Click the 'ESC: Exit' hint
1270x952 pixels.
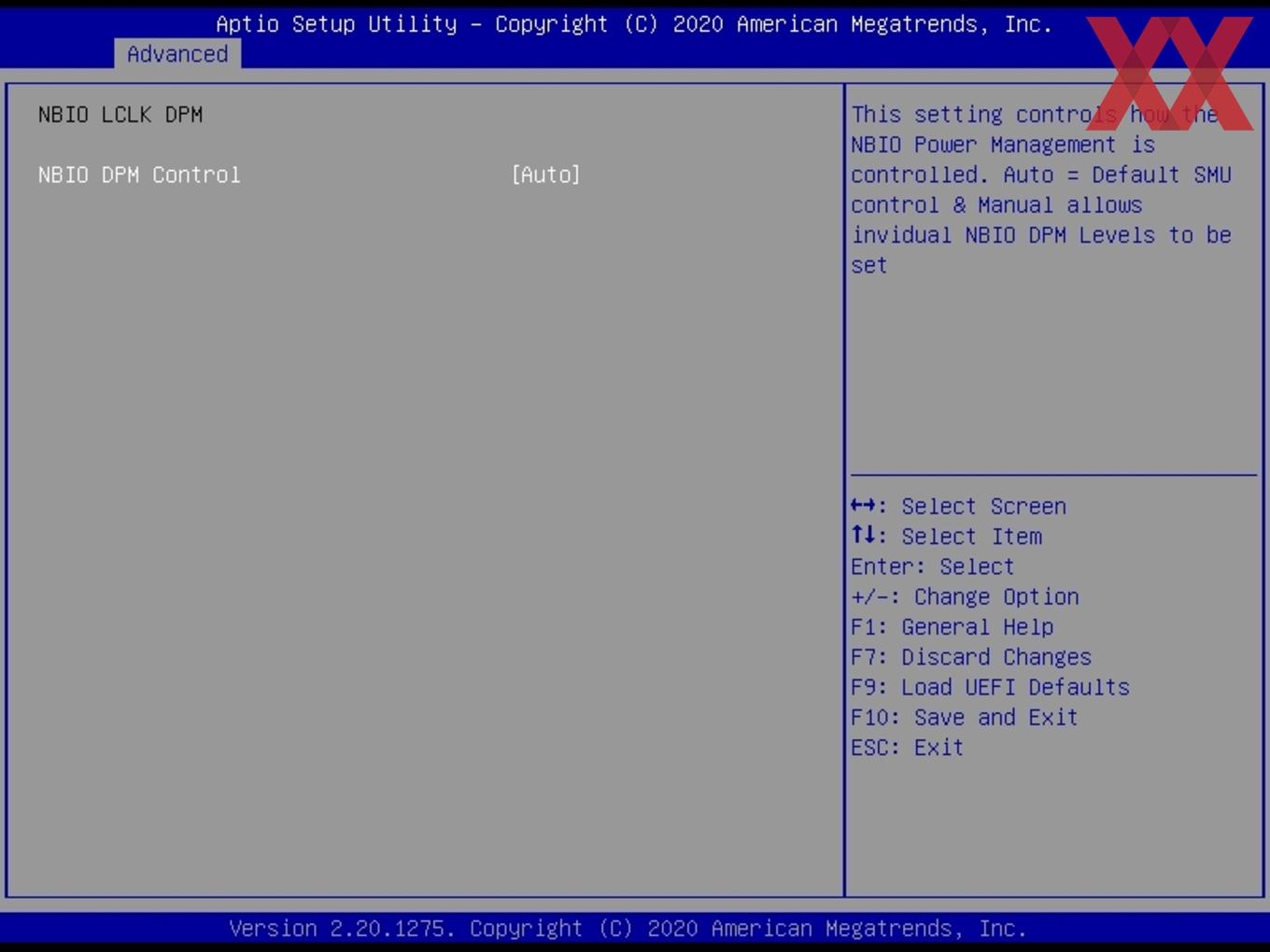coord(907,748)
